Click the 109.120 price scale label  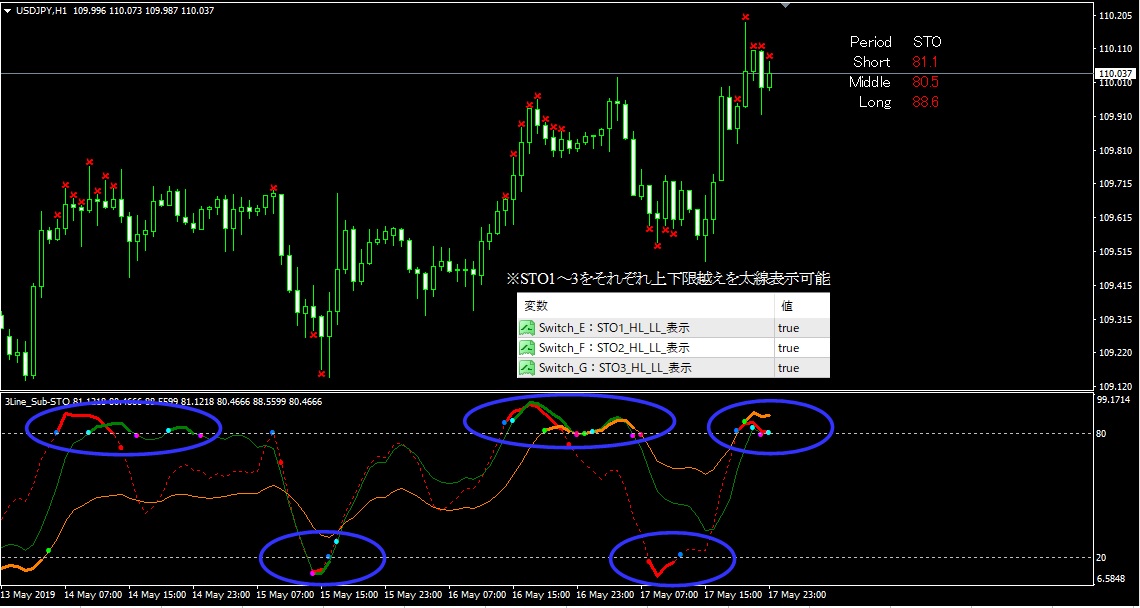[1117, 386]
